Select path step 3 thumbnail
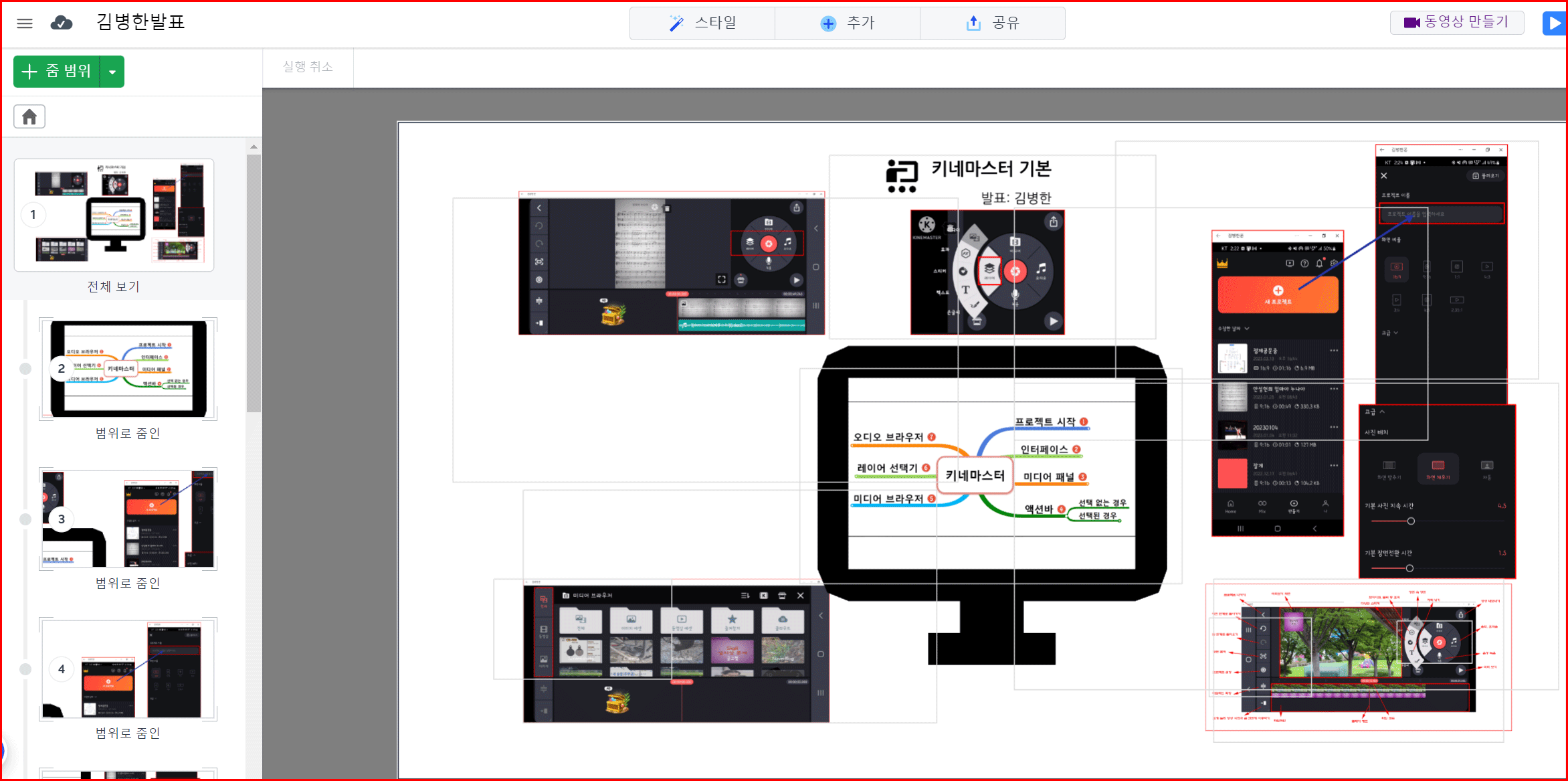1568x781 pixels. pos(128,519)
